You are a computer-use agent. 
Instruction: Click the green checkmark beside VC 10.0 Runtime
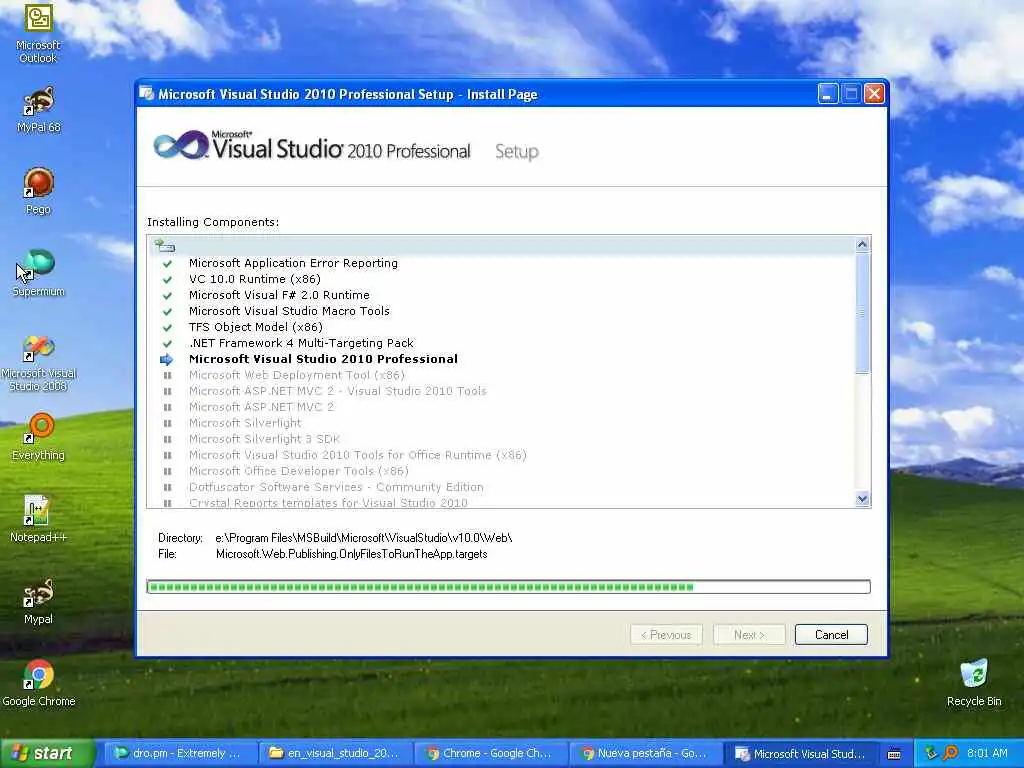(x=167, y=280)
